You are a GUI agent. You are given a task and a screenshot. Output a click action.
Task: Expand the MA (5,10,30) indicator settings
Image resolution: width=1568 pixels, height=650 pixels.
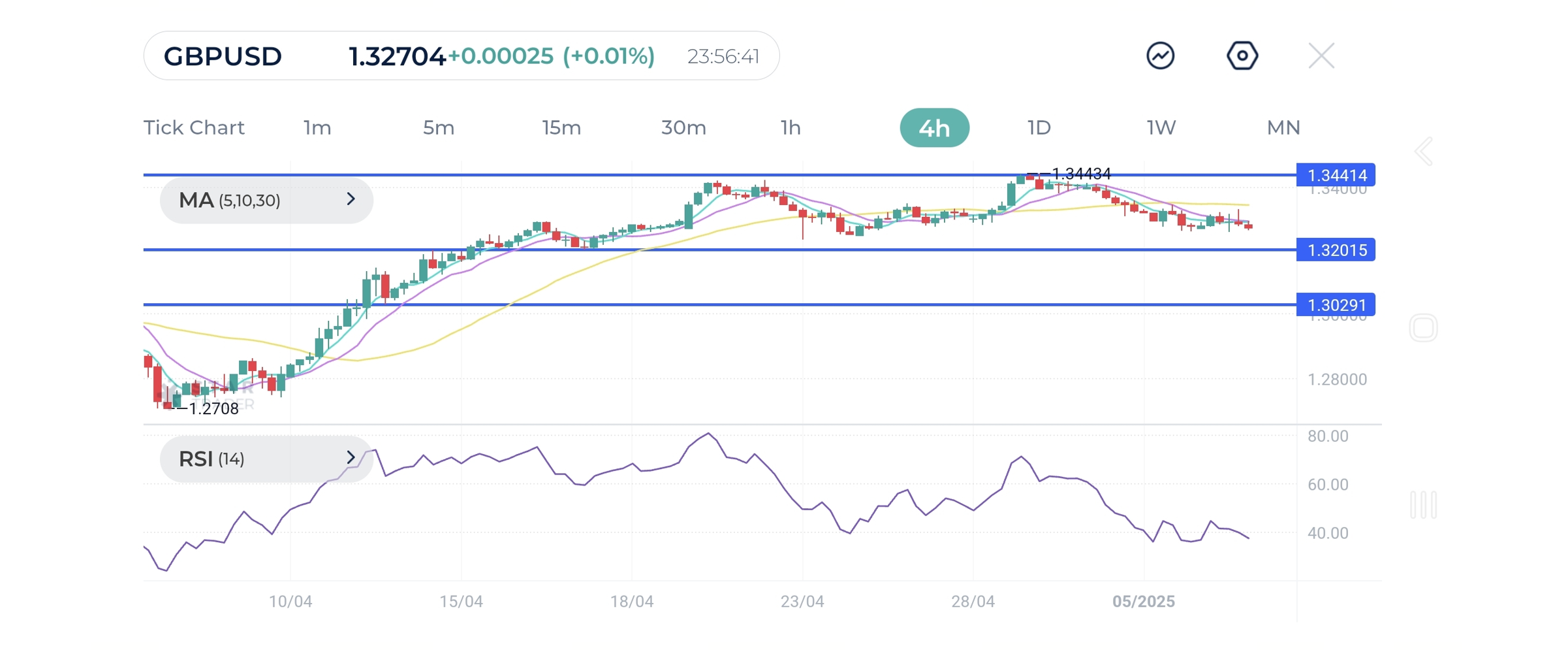[350, 200]
